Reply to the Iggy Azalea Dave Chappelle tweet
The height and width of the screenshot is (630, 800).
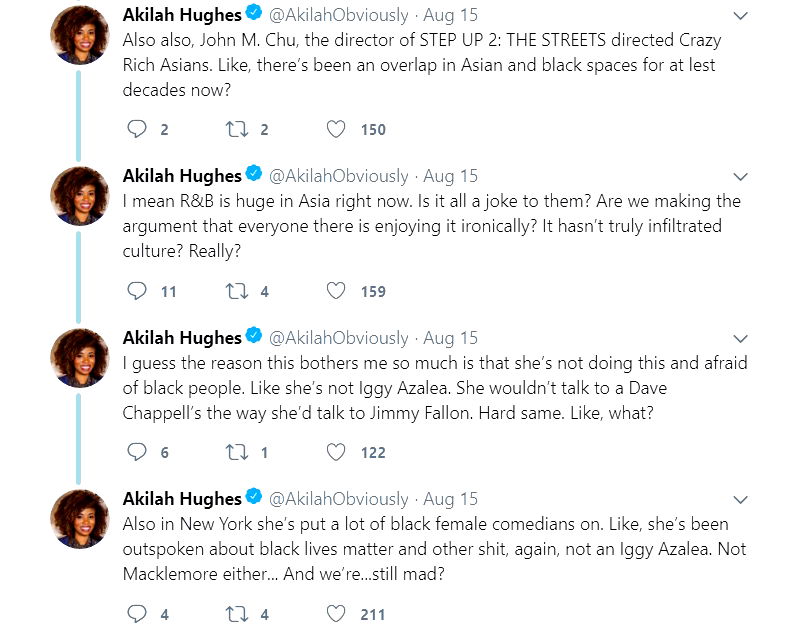pyautogui.click(x=137, y=452)
